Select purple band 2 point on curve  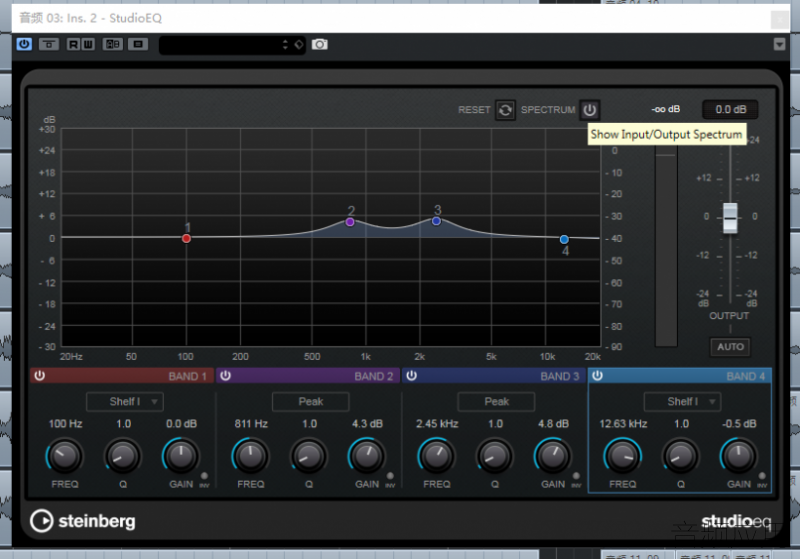(x=350, y=222)
